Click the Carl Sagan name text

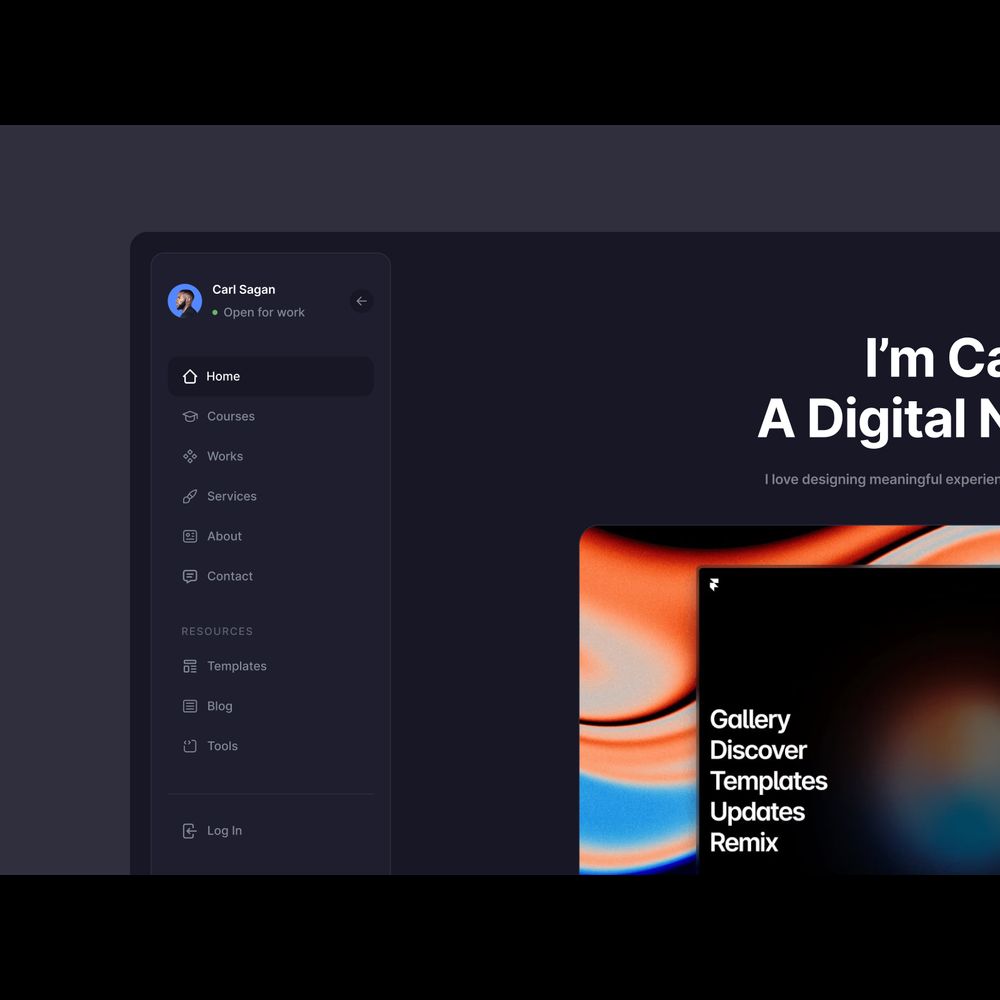click(244, 290)
